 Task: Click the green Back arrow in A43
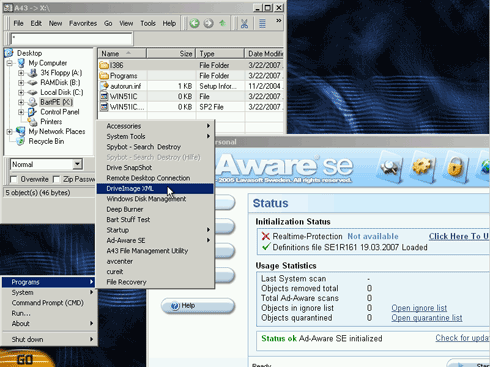(195, 23)
